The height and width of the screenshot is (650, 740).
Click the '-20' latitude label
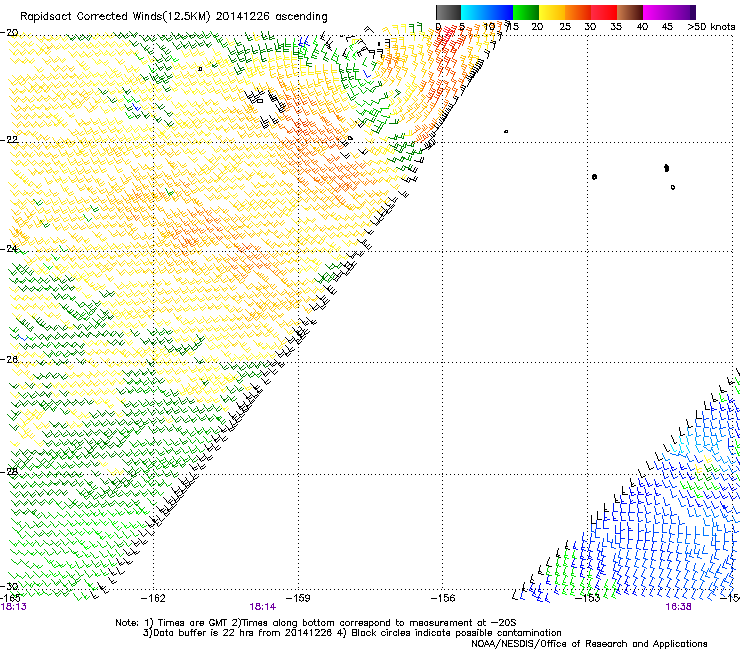[x=9, y=33]
